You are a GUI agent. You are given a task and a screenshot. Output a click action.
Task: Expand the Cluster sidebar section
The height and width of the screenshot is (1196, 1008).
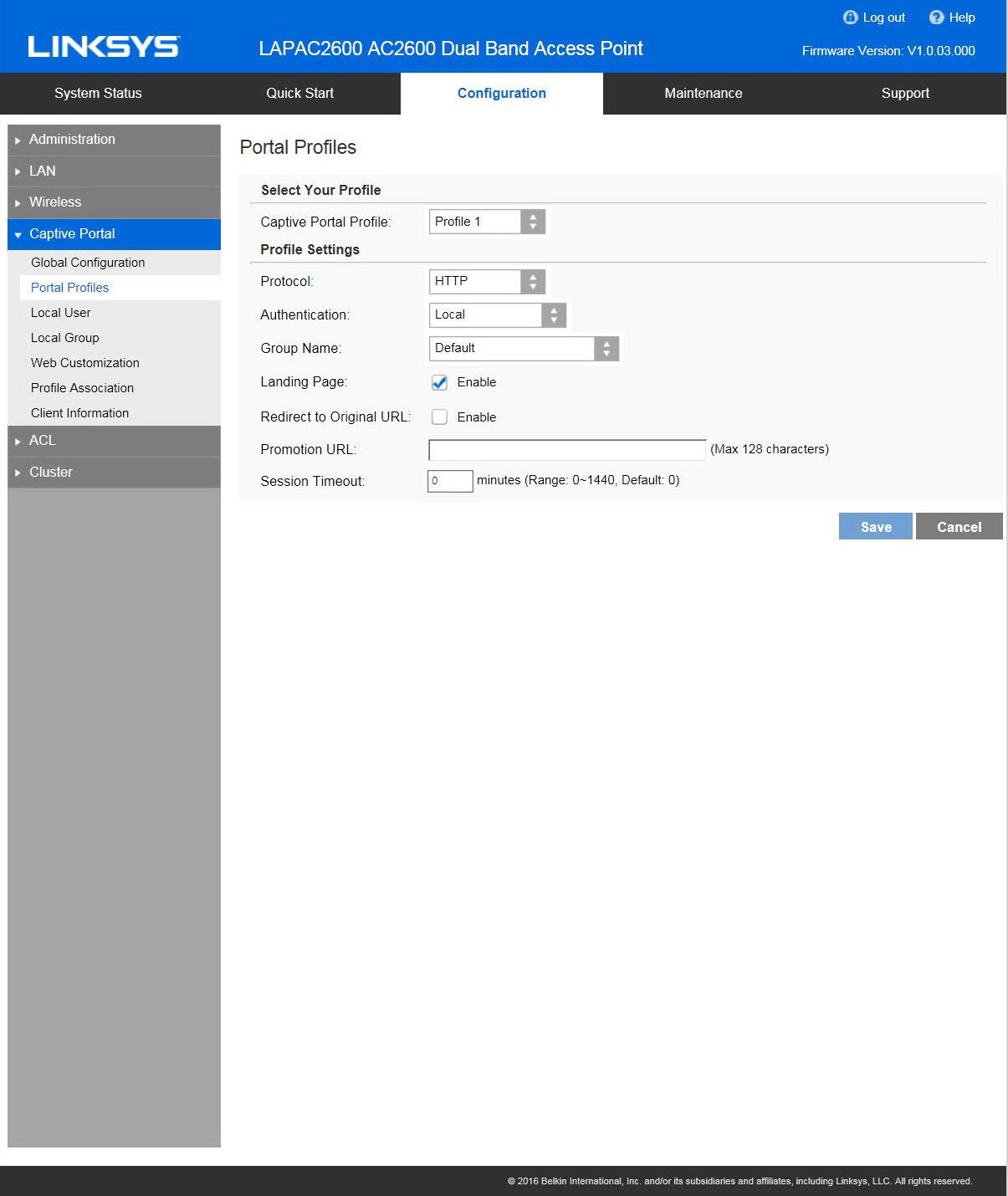click(x=114, y=473)
